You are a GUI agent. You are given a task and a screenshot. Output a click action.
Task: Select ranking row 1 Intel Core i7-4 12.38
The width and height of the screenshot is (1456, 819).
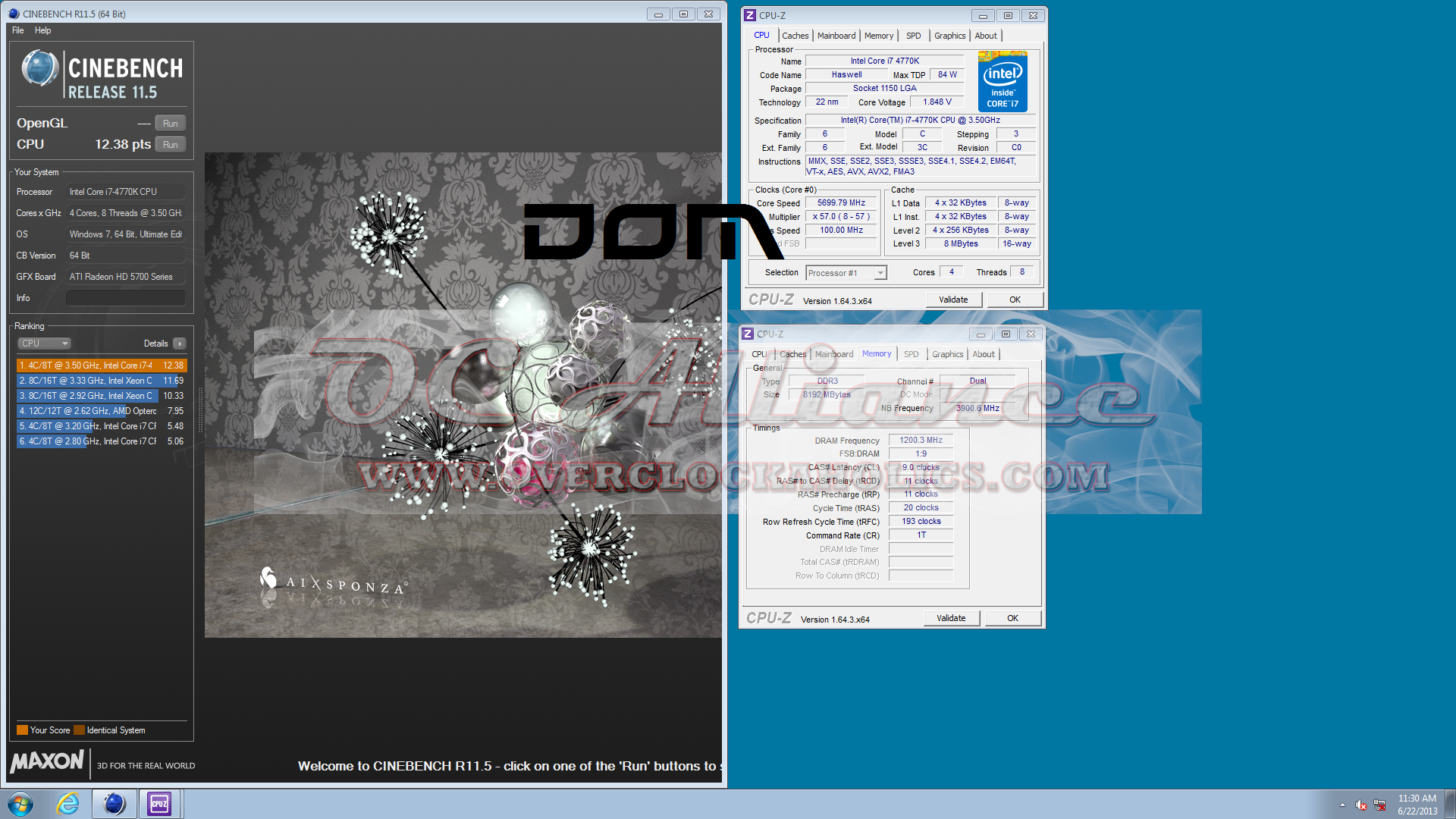pyautogui.click(x=101, y=366)
